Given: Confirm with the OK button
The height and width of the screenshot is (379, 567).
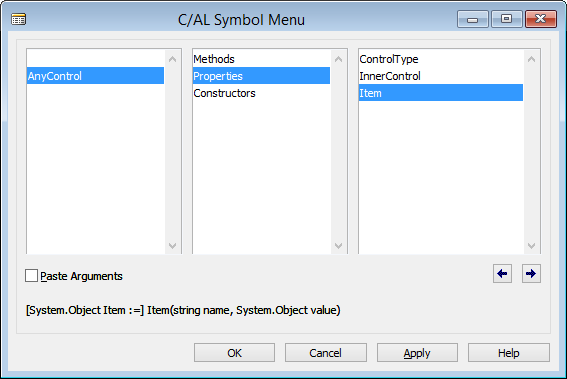Looking at the screenshot, I should (x=234, y=353).
